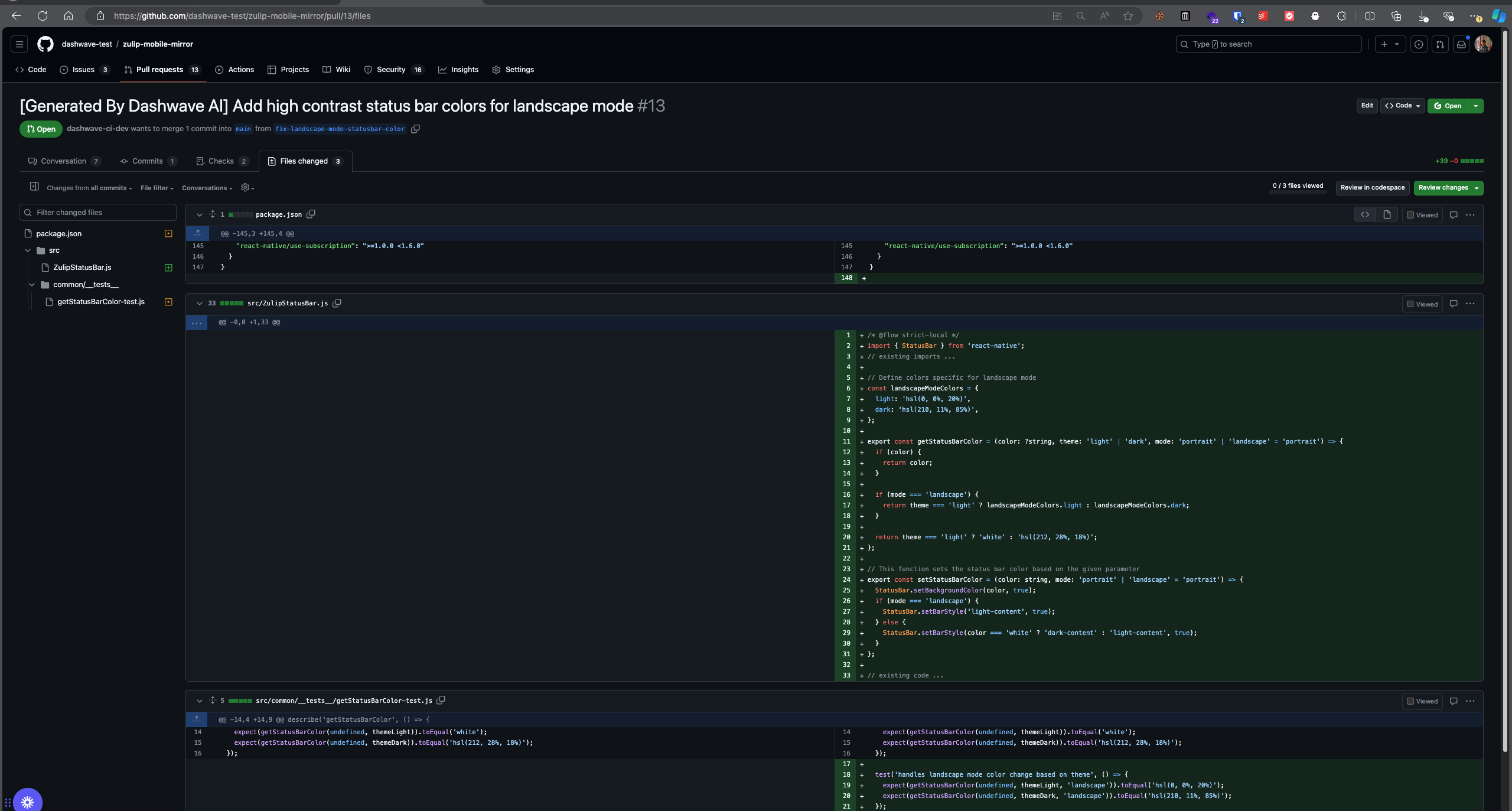The height and width of the screenshot is (811, 1512).
Task: Select ZulipStatusBar.js in the file tree
Action: pos(82,268)
